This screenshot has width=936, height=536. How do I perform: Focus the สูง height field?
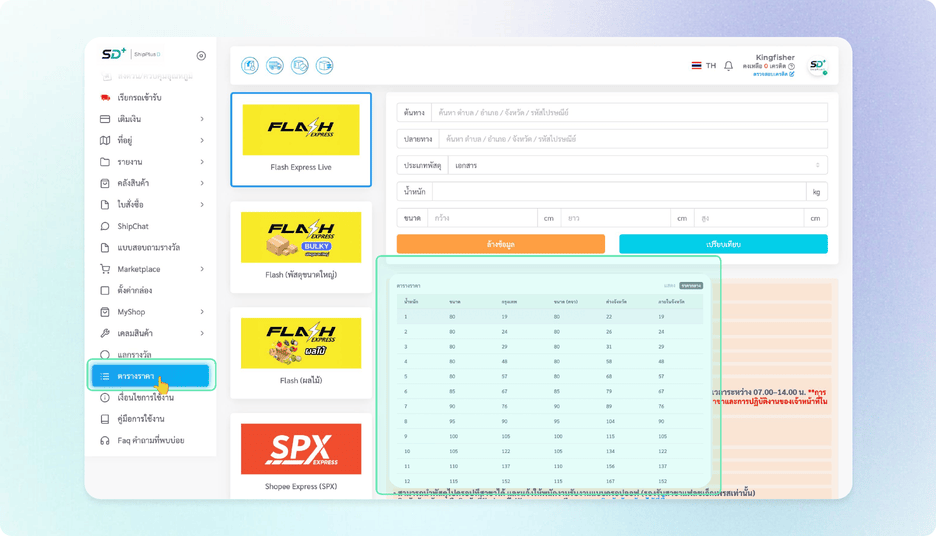[749, 218]
